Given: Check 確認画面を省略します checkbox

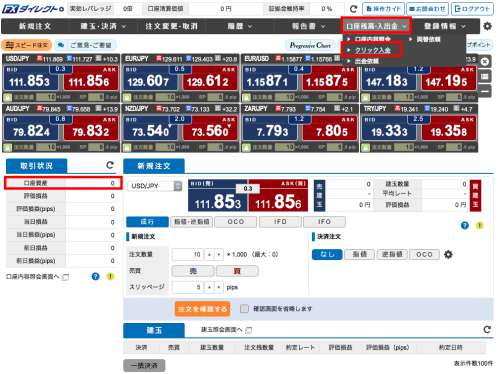Looking at the screenshot, I should click(x=244, y=309).
